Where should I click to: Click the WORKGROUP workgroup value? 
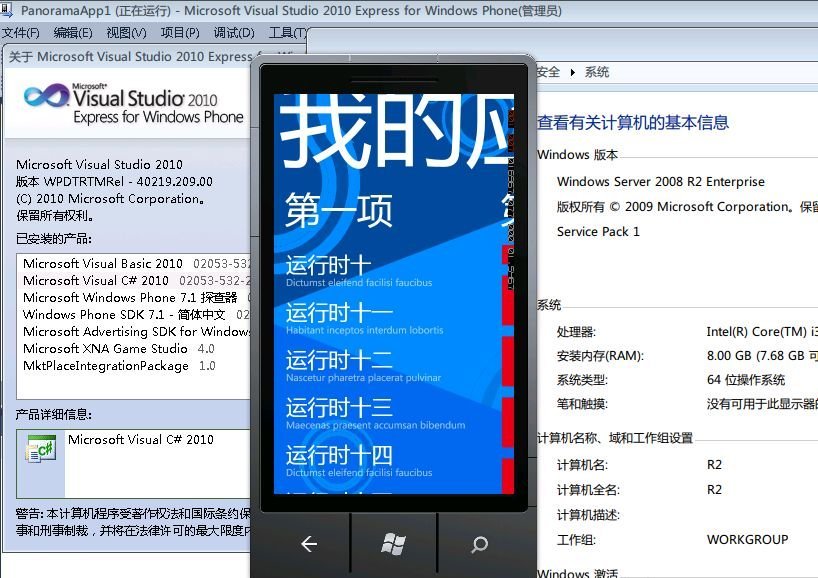coord(747,539)
